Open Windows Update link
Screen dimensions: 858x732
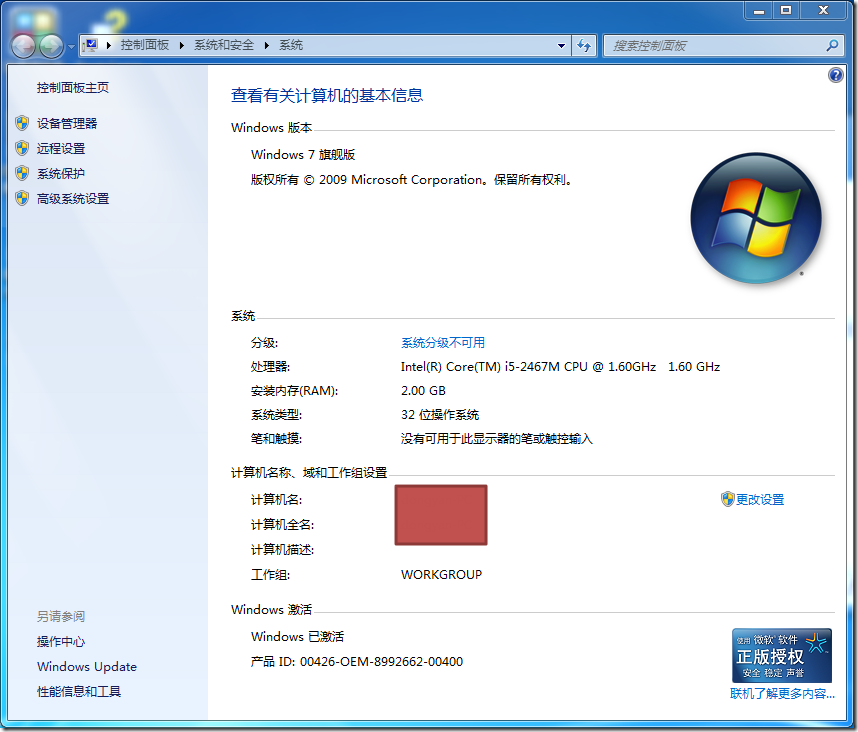(87, 667)
